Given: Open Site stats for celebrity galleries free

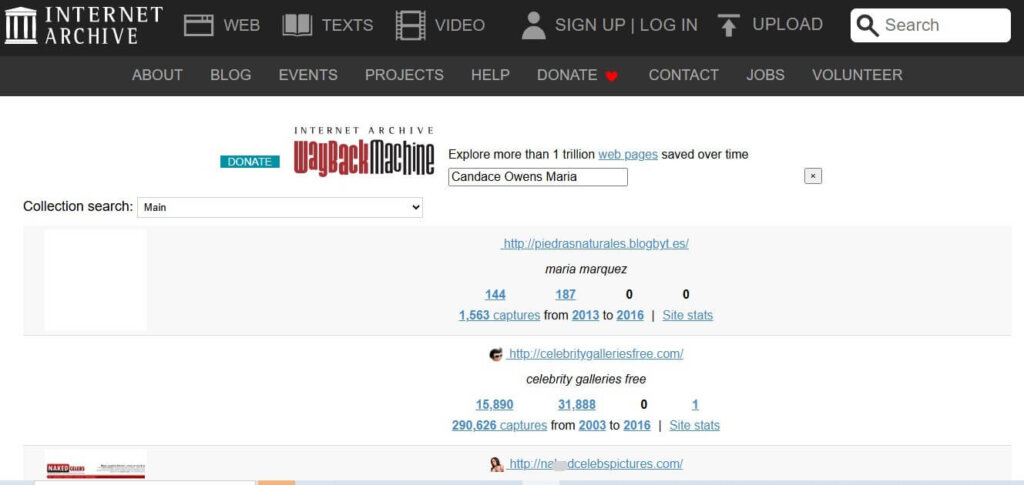Looking at the screenshot, I should [x=694, y=425].
